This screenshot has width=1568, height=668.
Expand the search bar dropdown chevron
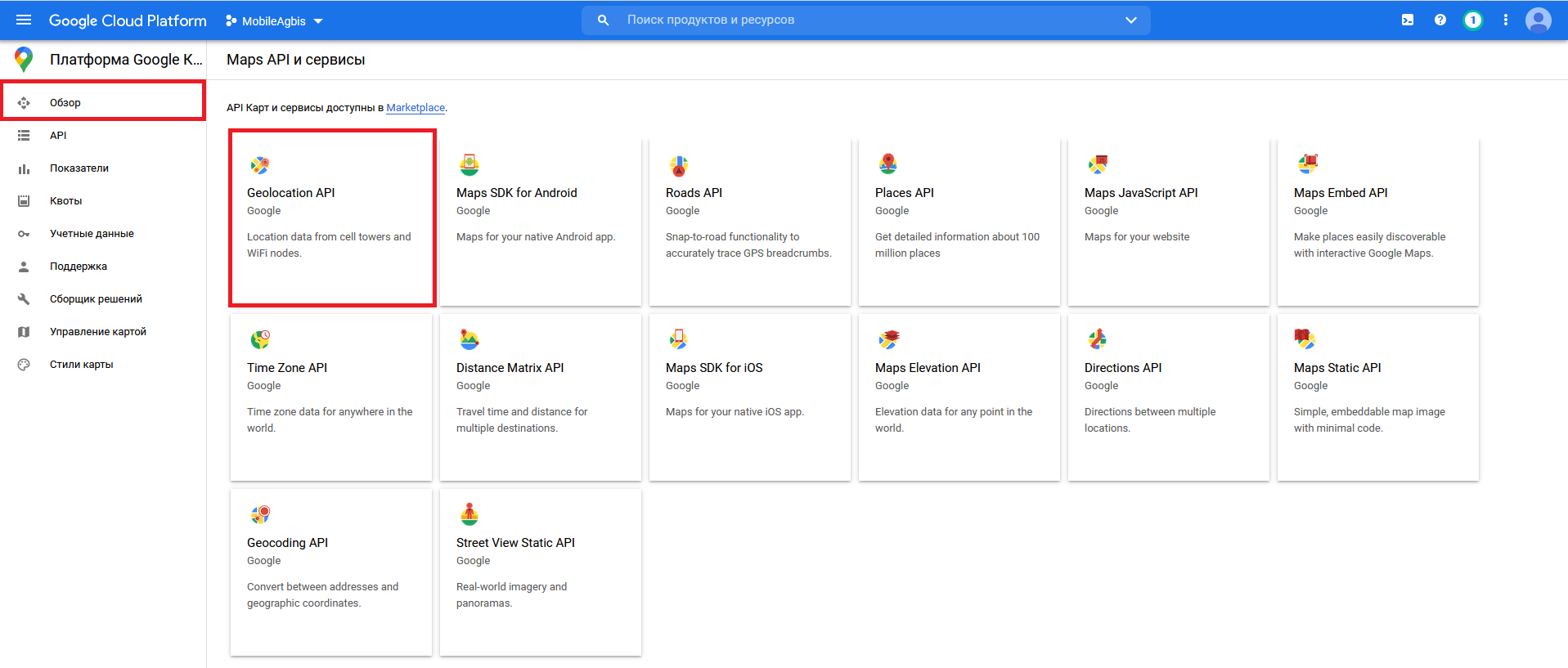[x=1131, y=20]
